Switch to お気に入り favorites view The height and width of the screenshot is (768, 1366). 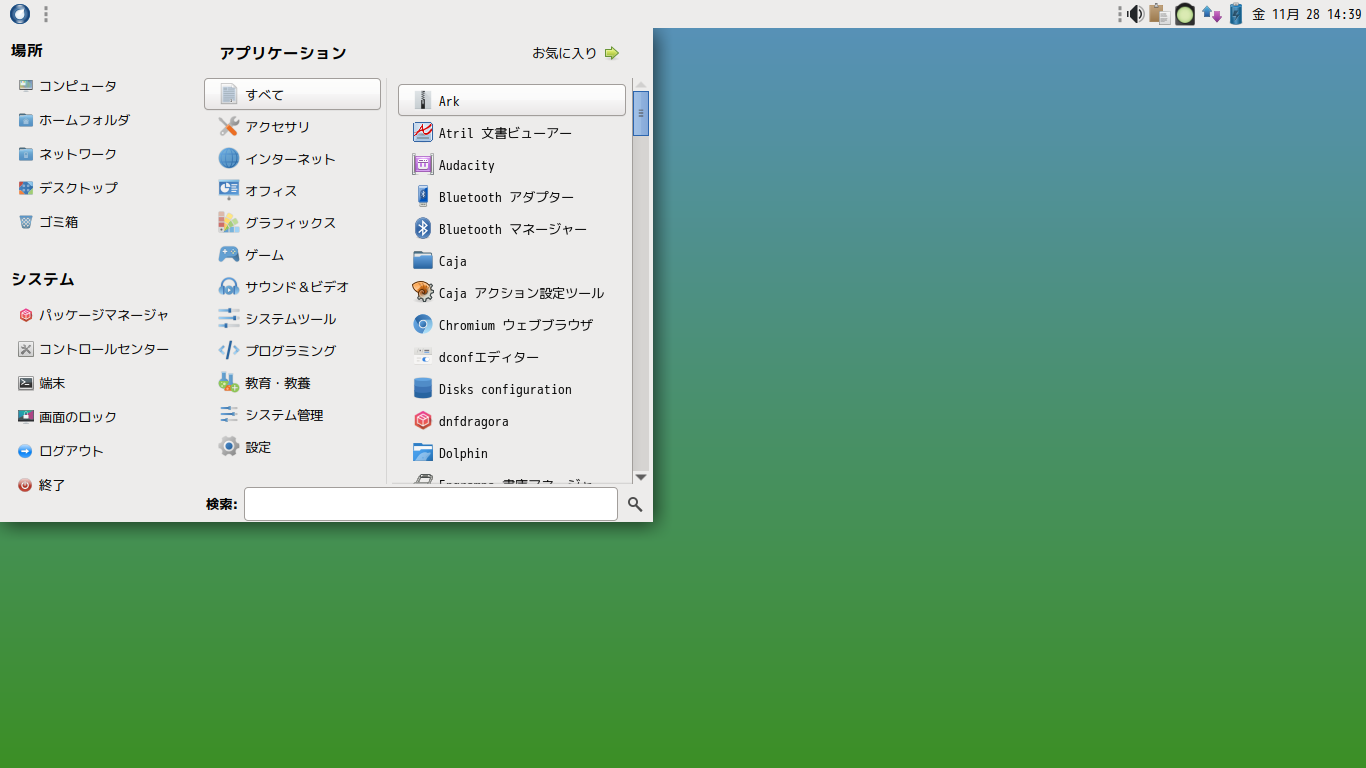pos(576,53)
